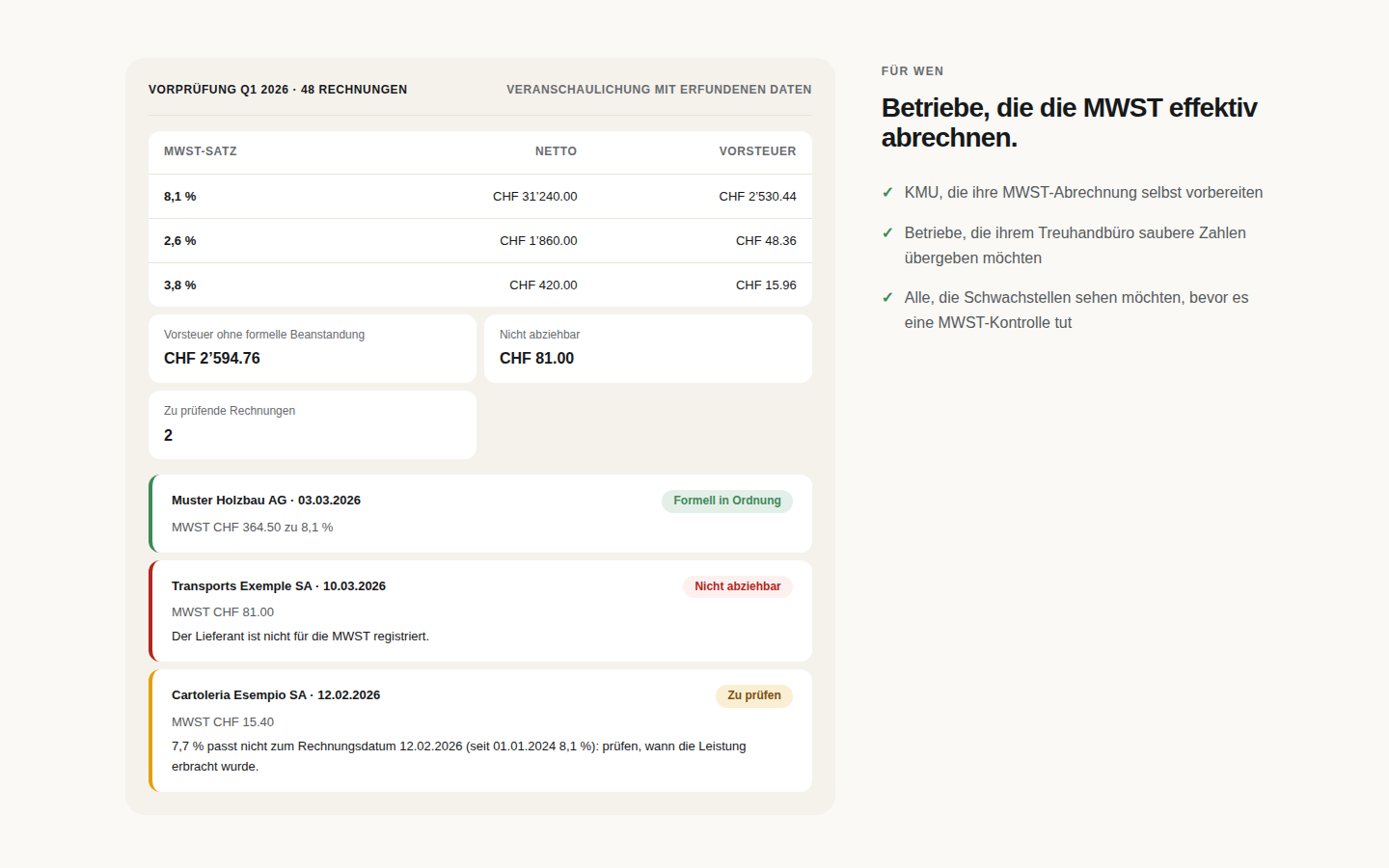Screen dimensions: 1389x868
Task: Select the "Muster Holzbau AG · 03.03.2026" invoice title
Action: click(x=266, y=501)
